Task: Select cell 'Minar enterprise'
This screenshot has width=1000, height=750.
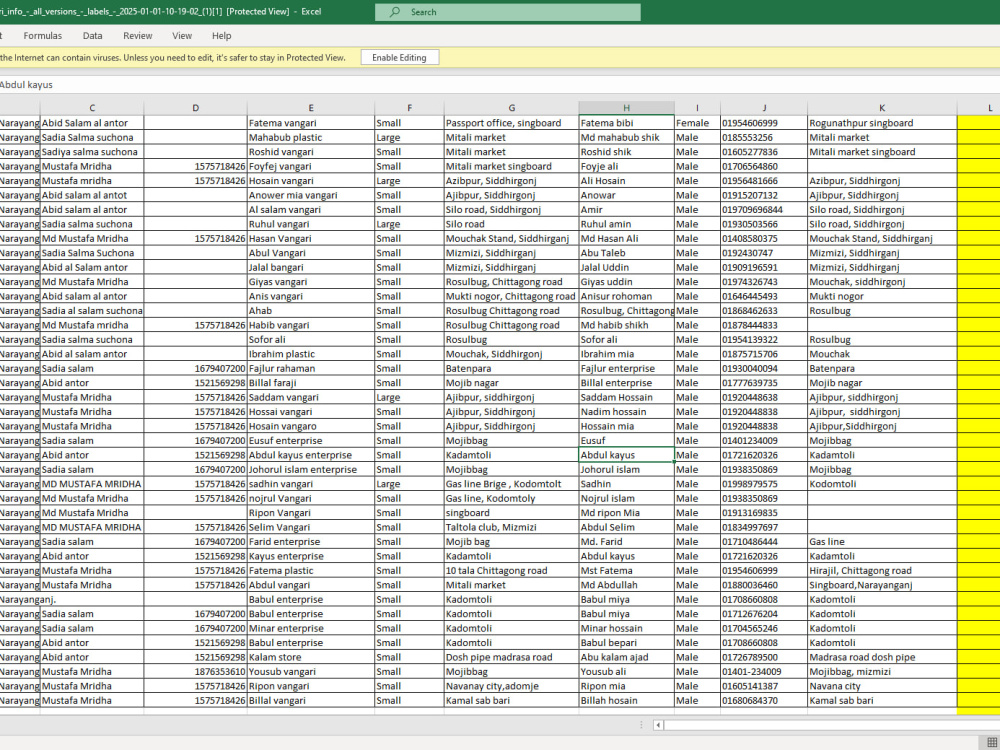Action: (x=311, y=628)
